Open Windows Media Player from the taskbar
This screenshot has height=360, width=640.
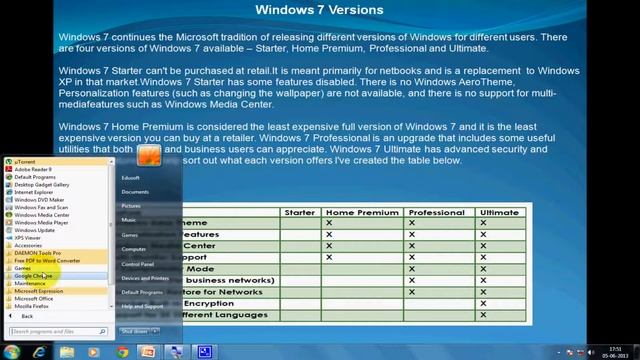94,352
